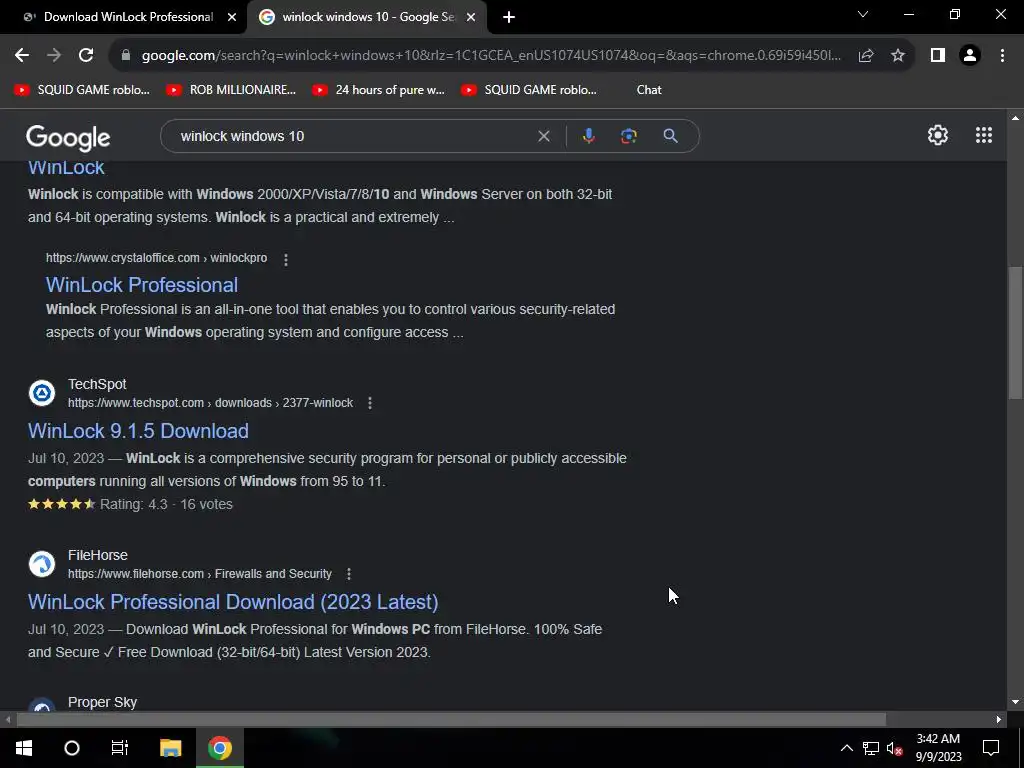Viewport: 1024px width, 768px height.
Task: Open the tab search dropdown arrow
Action: [863, 14]
